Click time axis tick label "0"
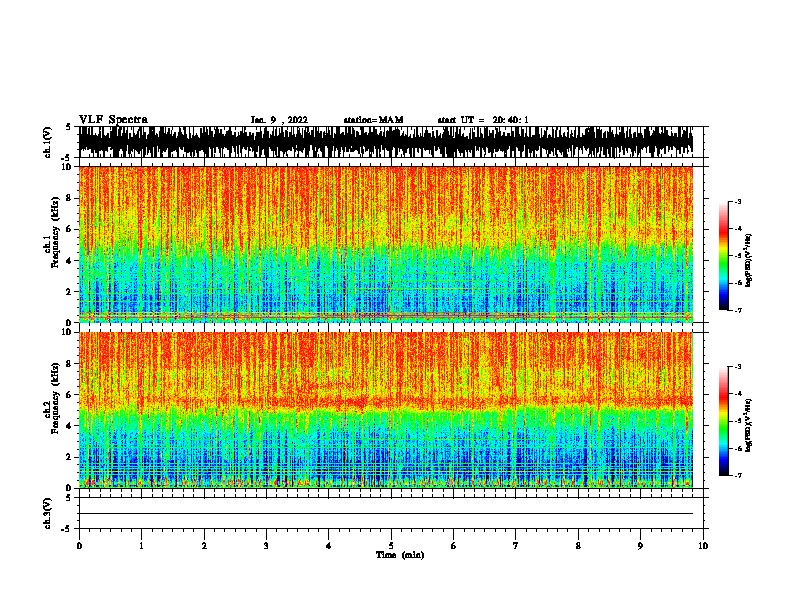 [x=79, y=546]
